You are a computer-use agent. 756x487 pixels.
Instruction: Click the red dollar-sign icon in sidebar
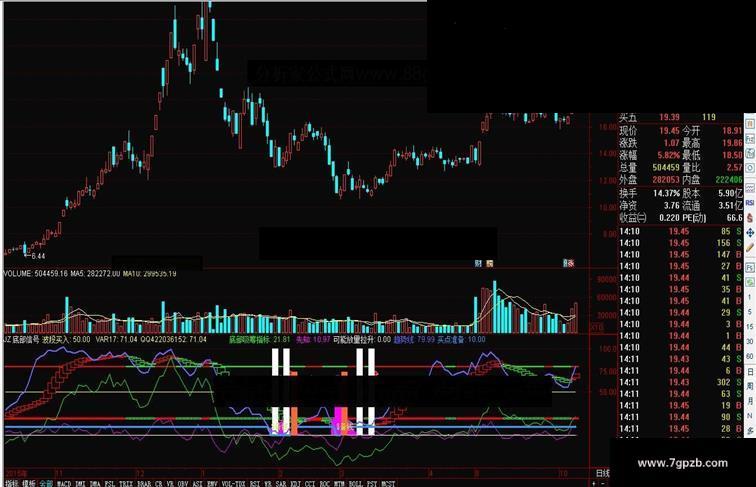tap(750, 217)
